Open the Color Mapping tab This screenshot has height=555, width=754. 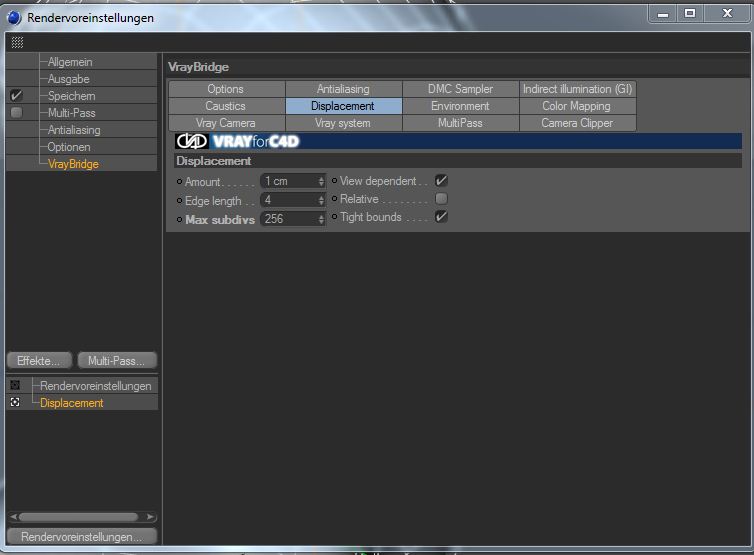click(578, 106)
